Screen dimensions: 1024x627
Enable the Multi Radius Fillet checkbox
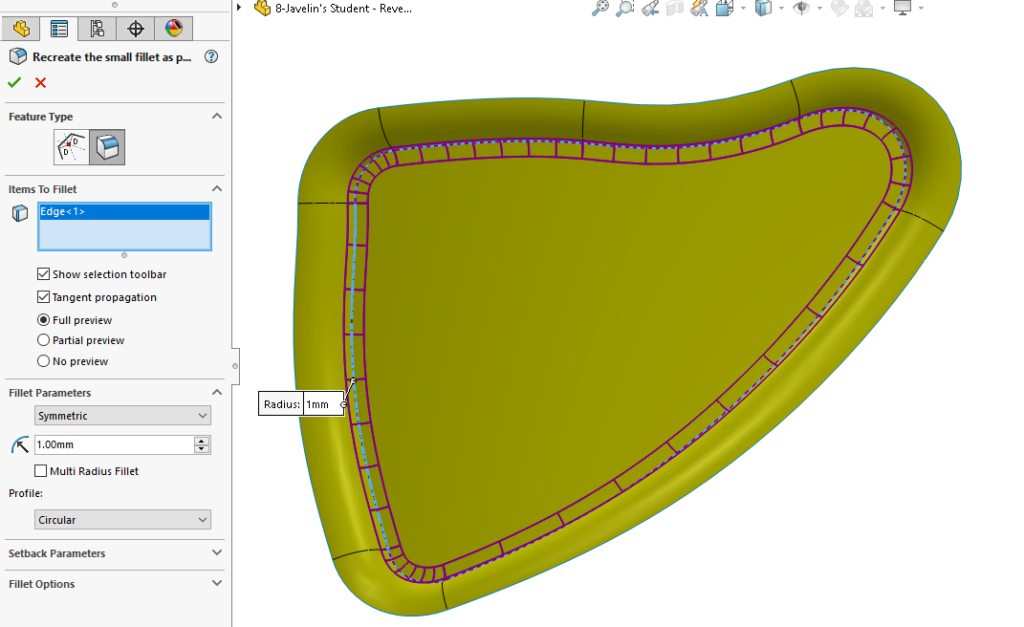click(x=40, y=471)
